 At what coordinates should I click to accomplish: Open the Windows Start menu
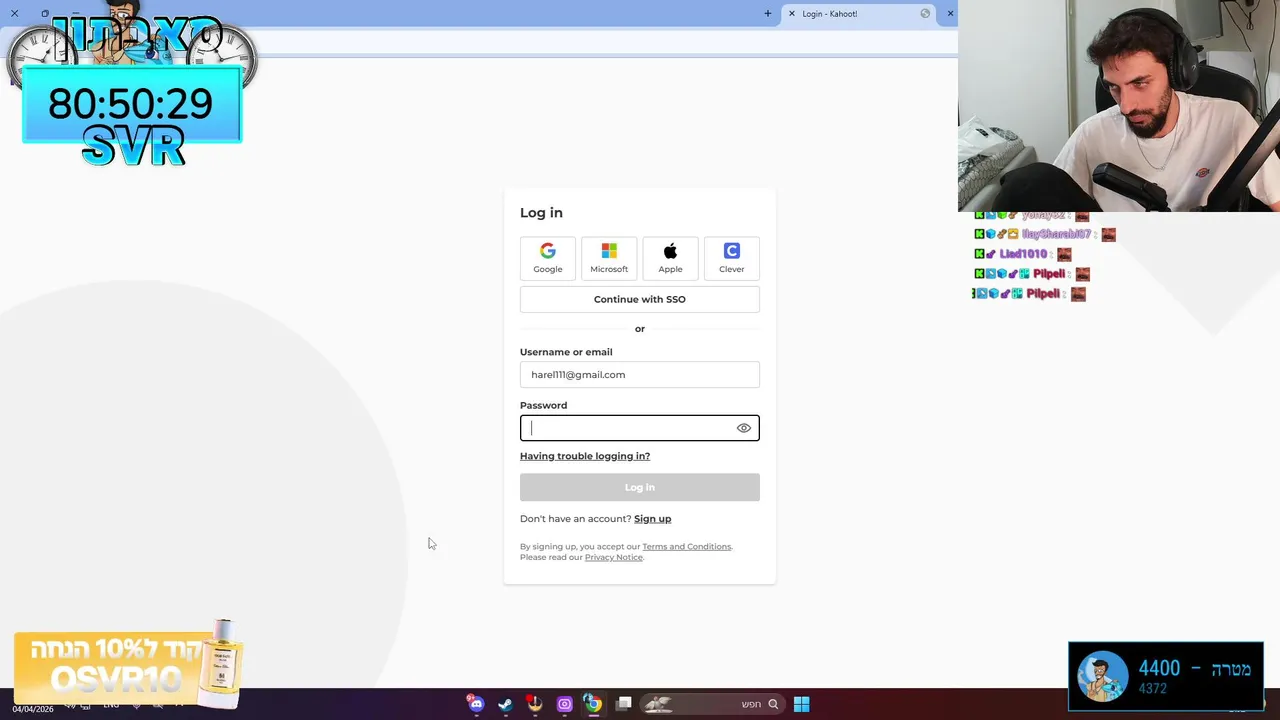[x=801, y=704]
